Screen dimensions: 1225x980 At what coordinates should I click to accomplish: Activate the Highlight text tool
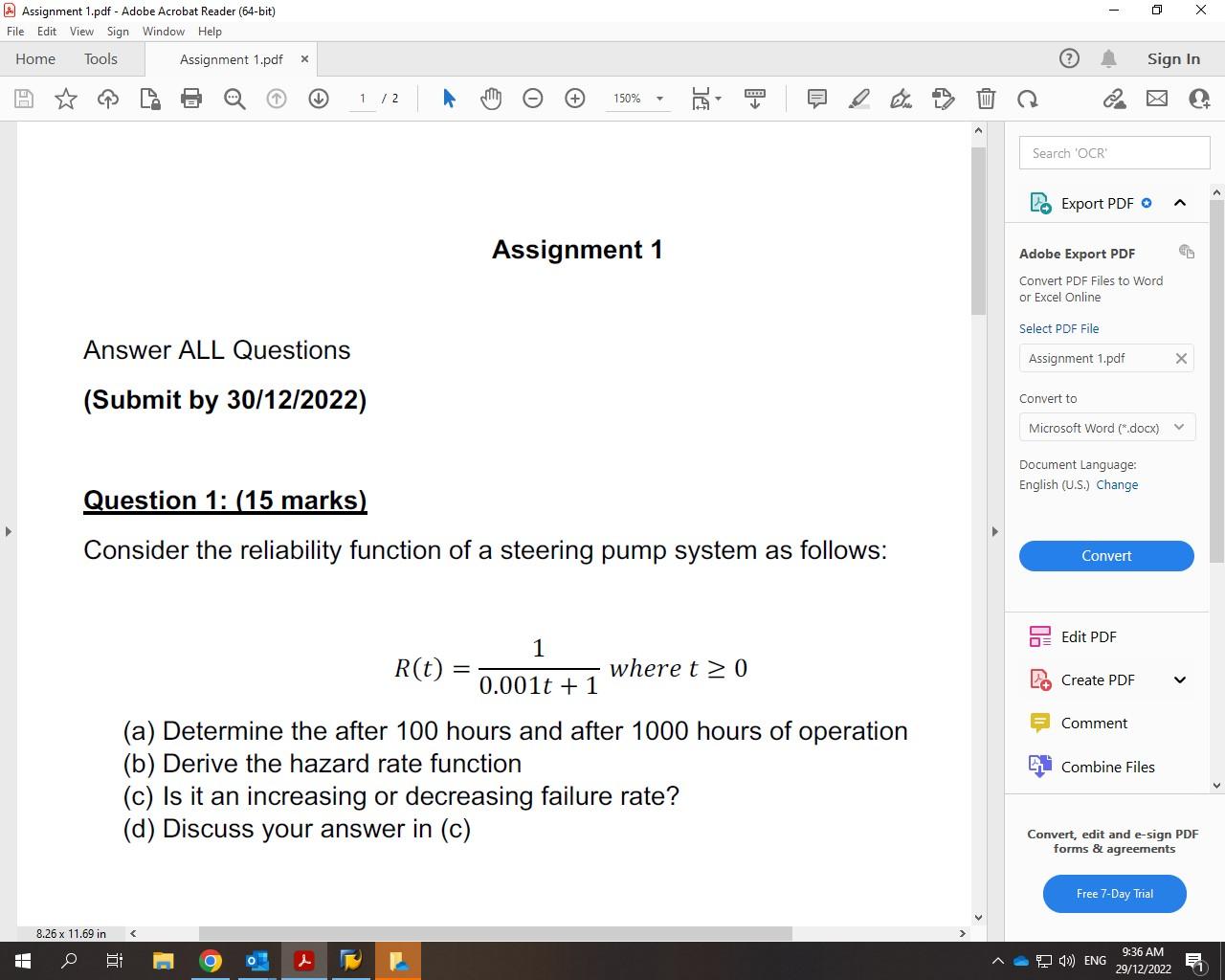pyautogui.click(x=858, y=99)
